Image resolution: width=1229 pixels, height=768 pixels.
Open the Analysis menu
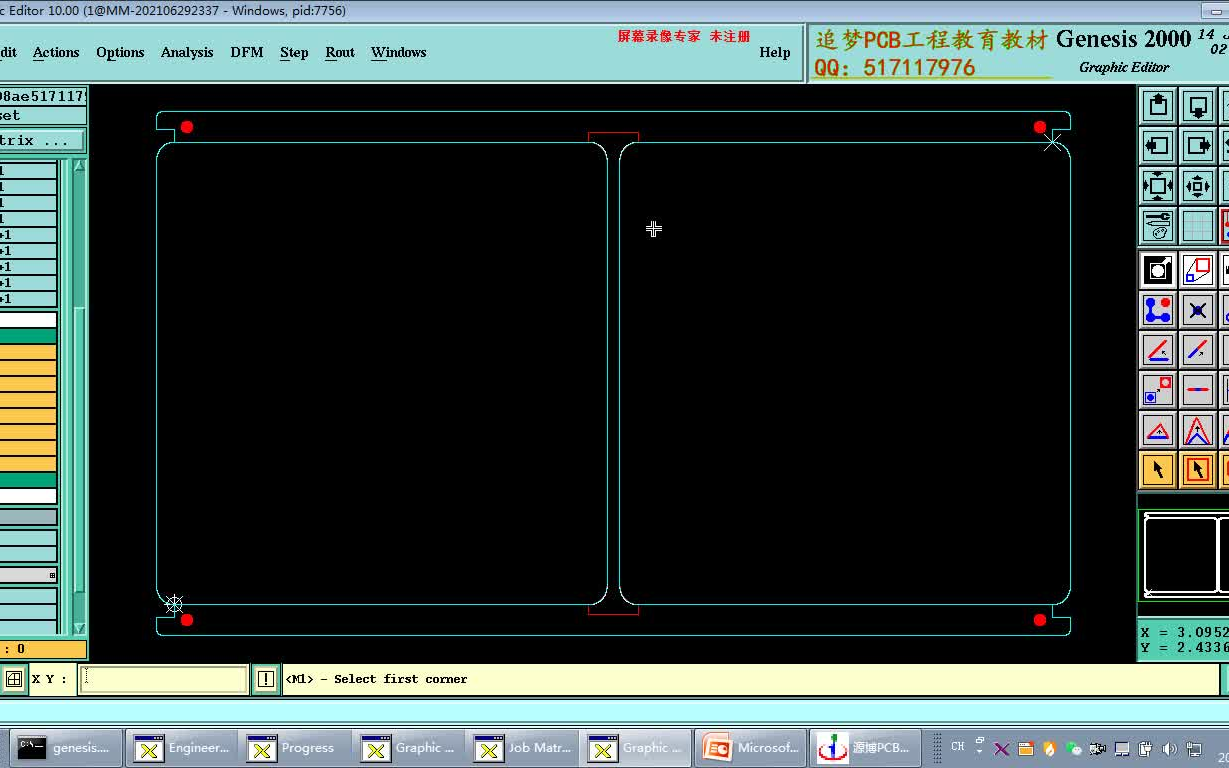[187, 52]
